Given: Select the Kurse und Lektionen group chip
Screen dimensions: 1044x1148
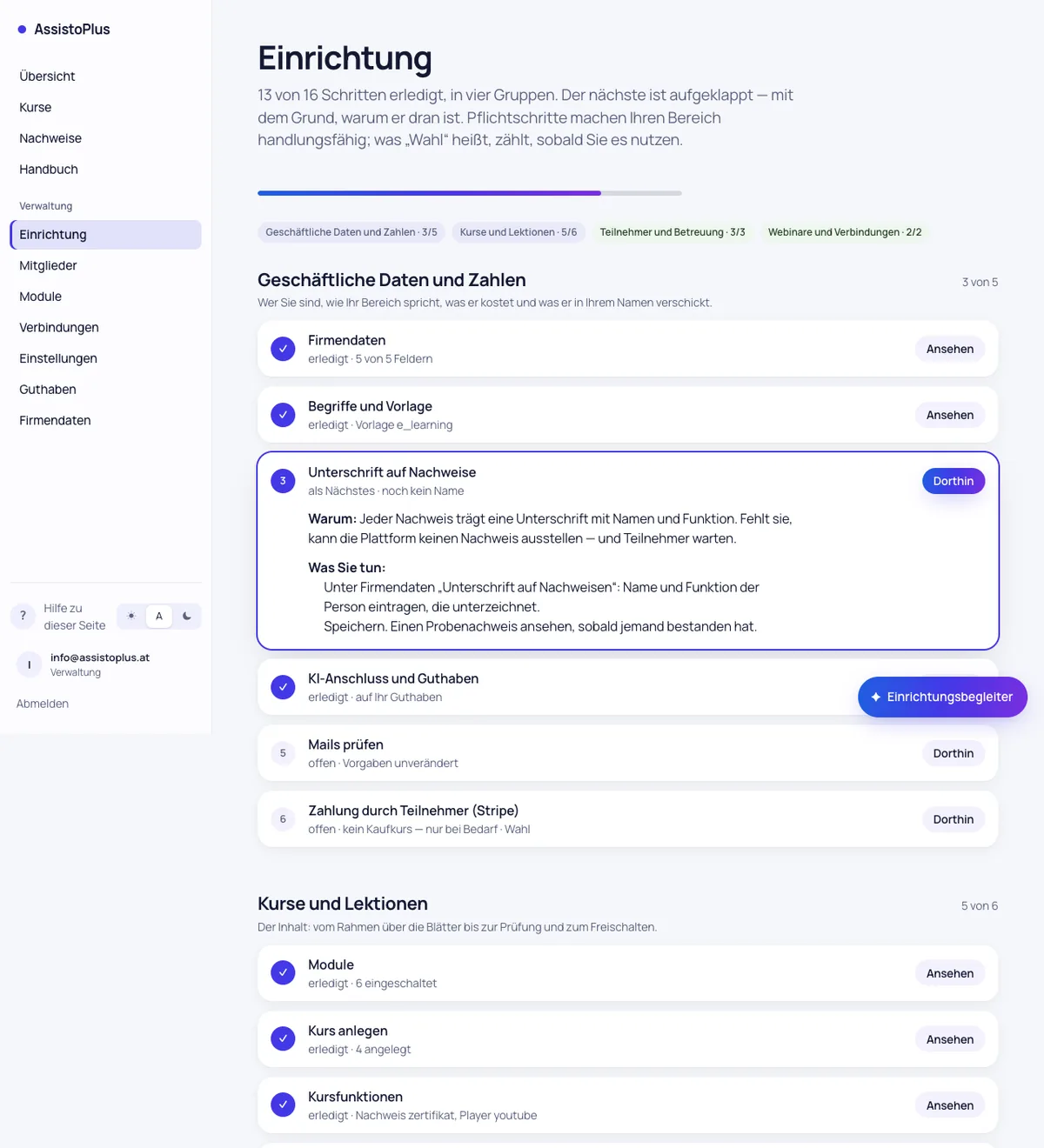Looking at the screenshot, I should [x=519, y=232].
